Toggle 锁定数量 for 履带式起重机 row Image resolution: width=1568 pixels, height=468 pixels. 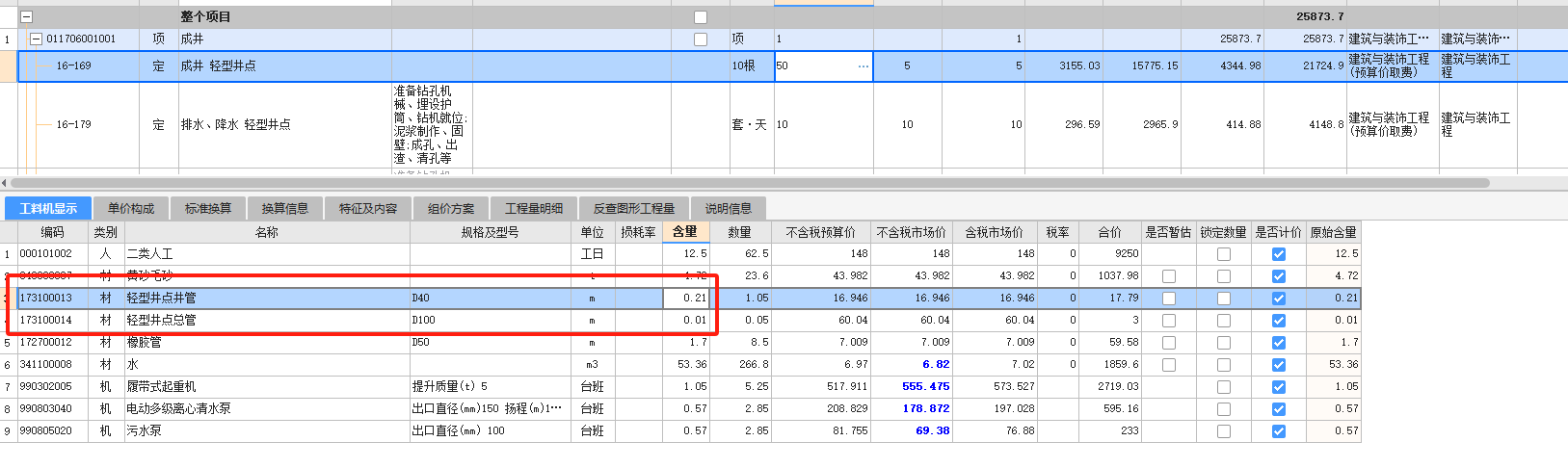click(1224, 387)
